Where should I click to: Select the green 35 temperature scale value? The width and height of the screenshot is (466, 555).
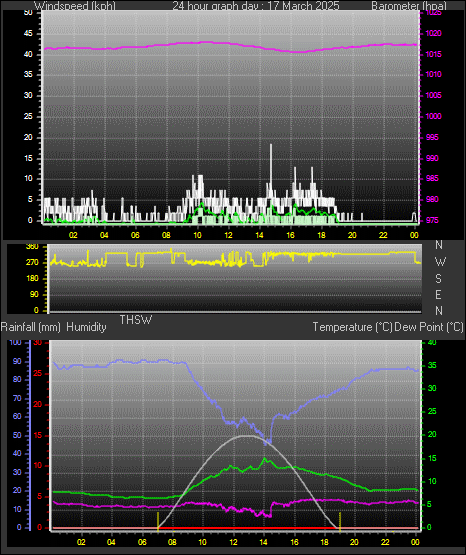pyautogui.click(x=432, y=366)
